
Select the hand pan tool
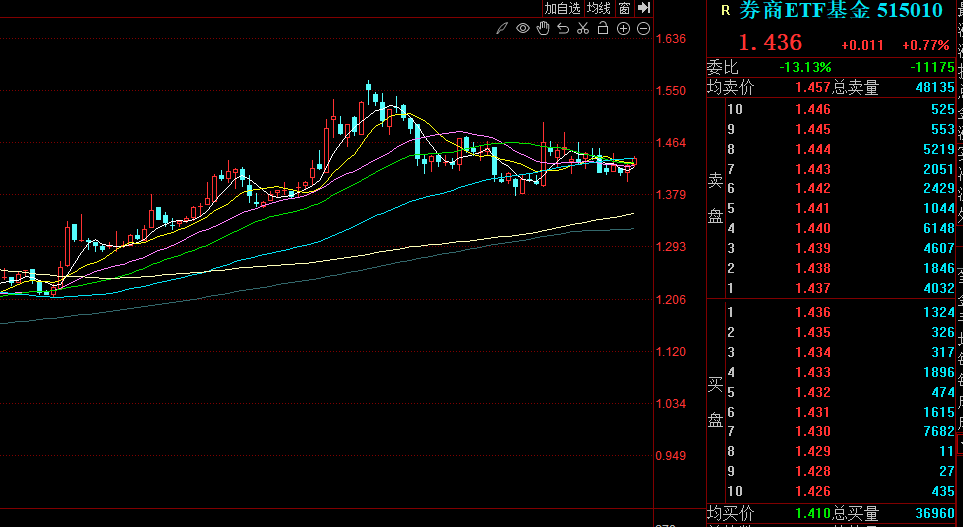[x=543, y=28]
